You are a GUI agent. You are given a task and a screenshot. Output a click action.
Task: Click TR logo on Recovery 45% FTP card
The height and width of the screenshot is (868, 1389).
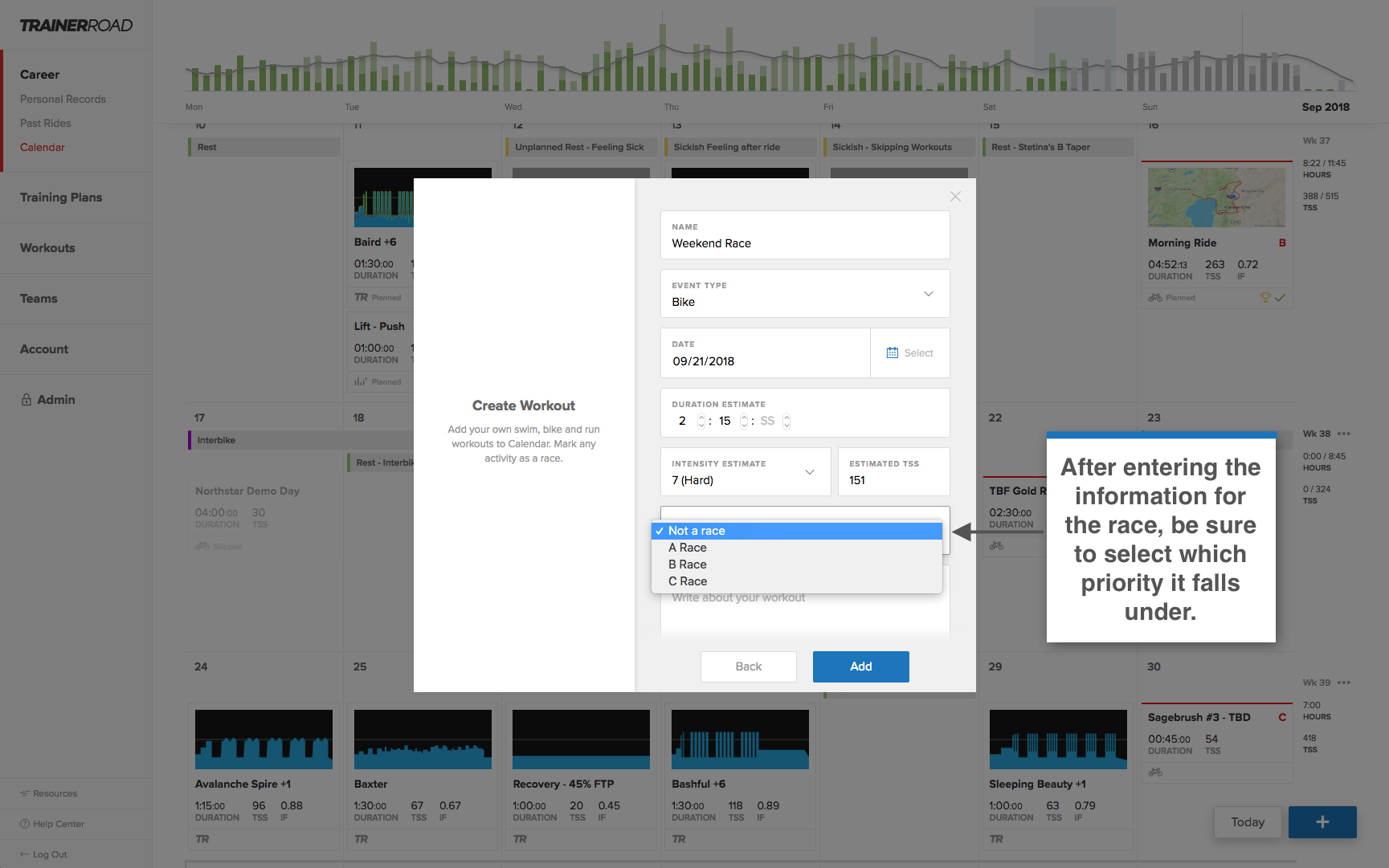click(521, 839)
